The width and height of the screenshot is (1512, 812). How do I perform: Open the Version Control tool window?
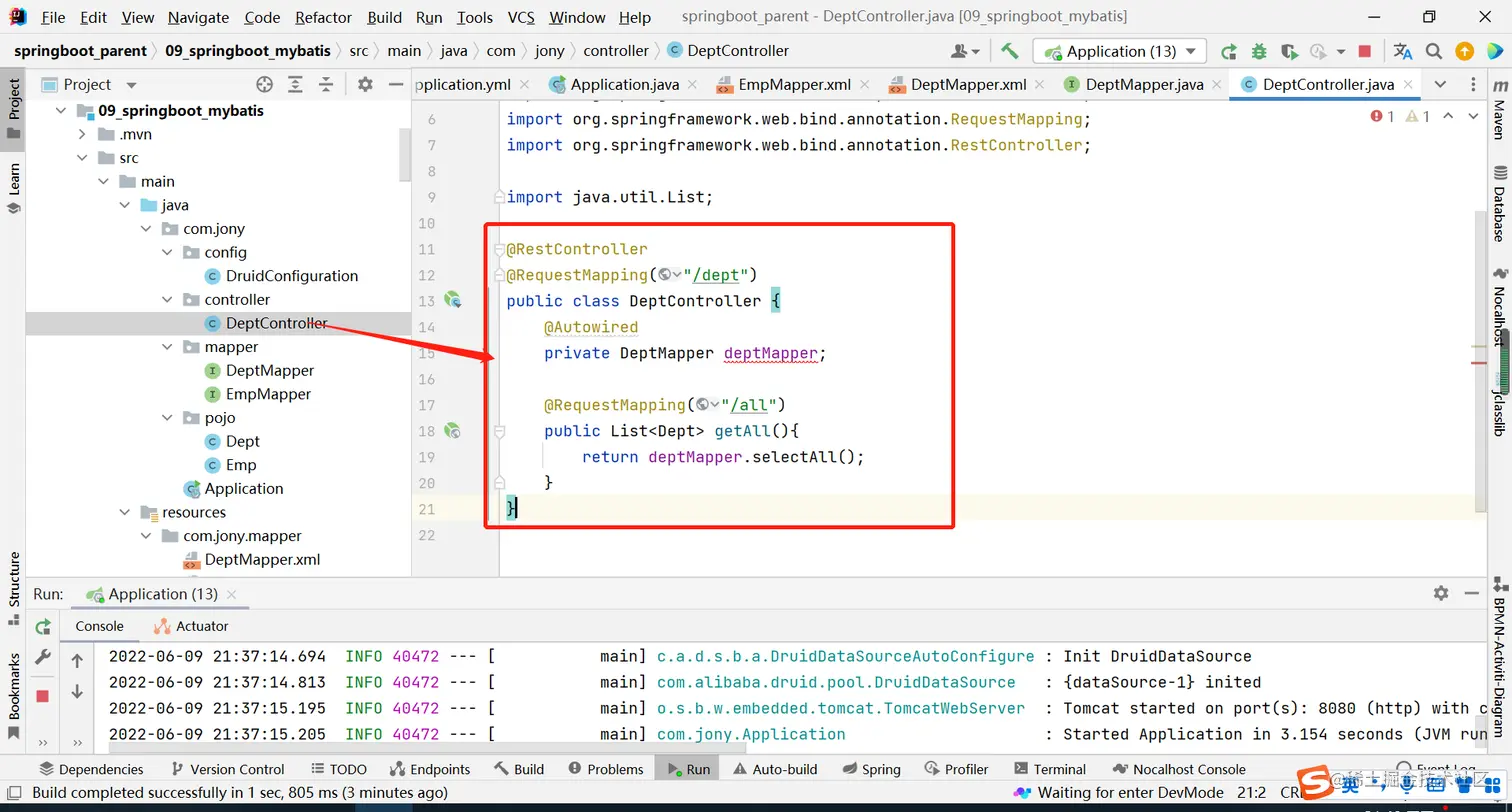pyautogui.click(x=228, y=769)
